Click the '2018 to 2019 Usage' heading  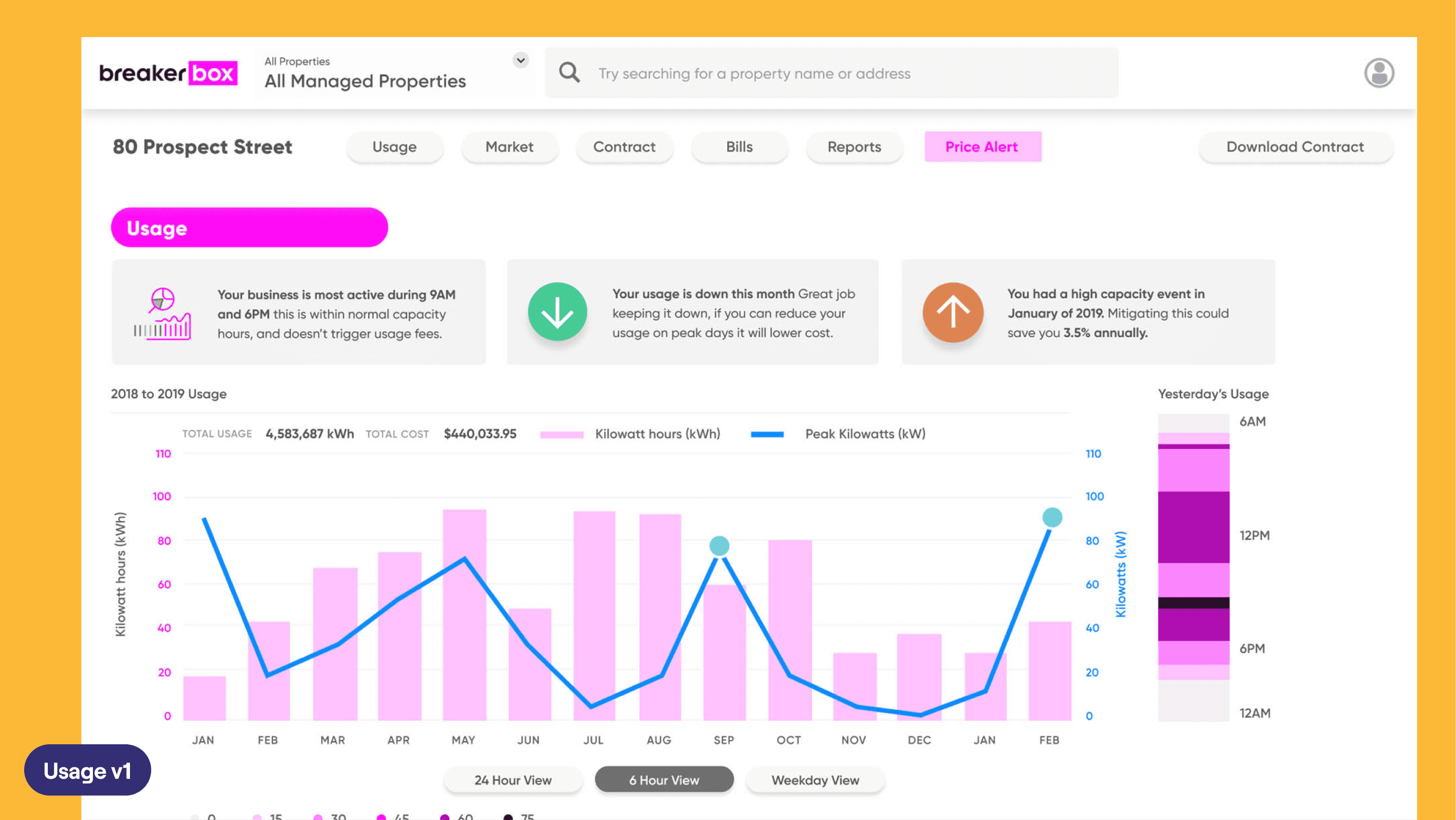(x=169, y=394)
